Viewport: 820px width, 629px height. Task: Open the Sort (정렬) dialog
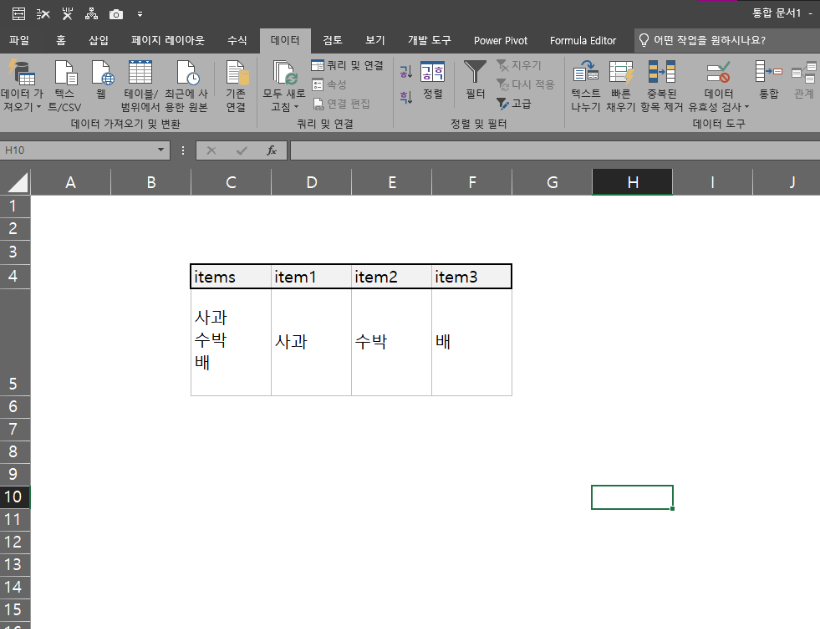click(432, 79)
